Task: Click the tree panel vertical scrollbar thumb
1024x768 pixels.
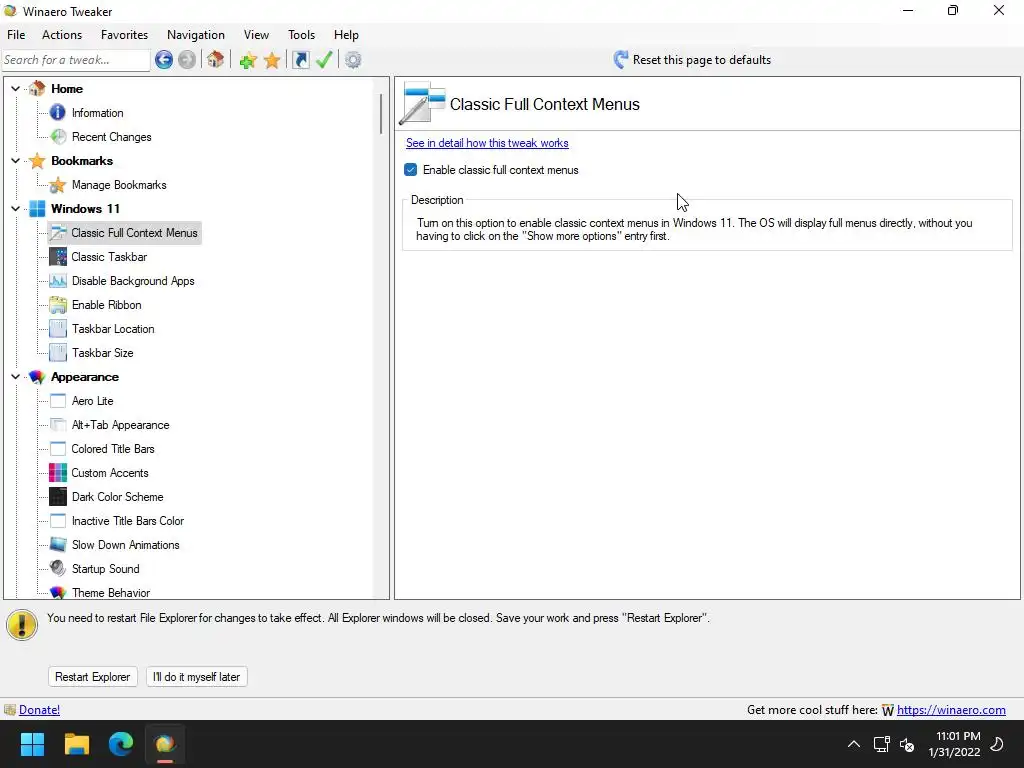Action: (381, 114)
